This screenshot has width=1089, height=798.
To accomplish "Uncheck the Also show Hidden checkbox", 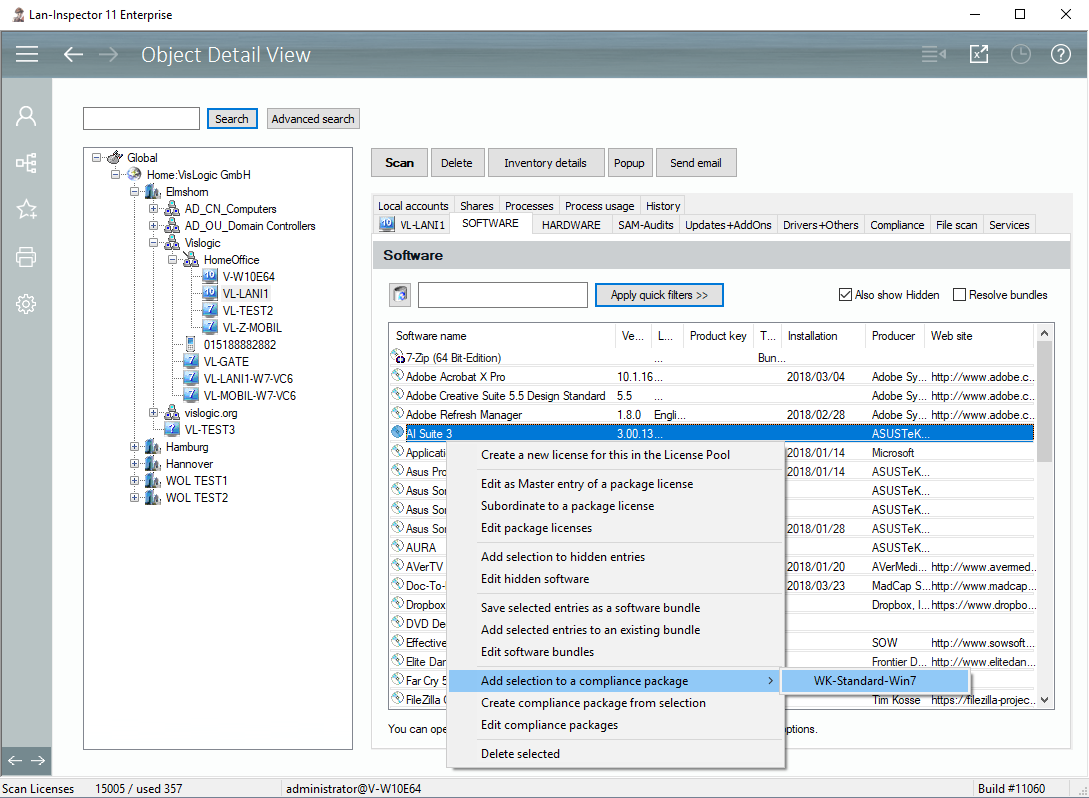I will pos(845,295).
